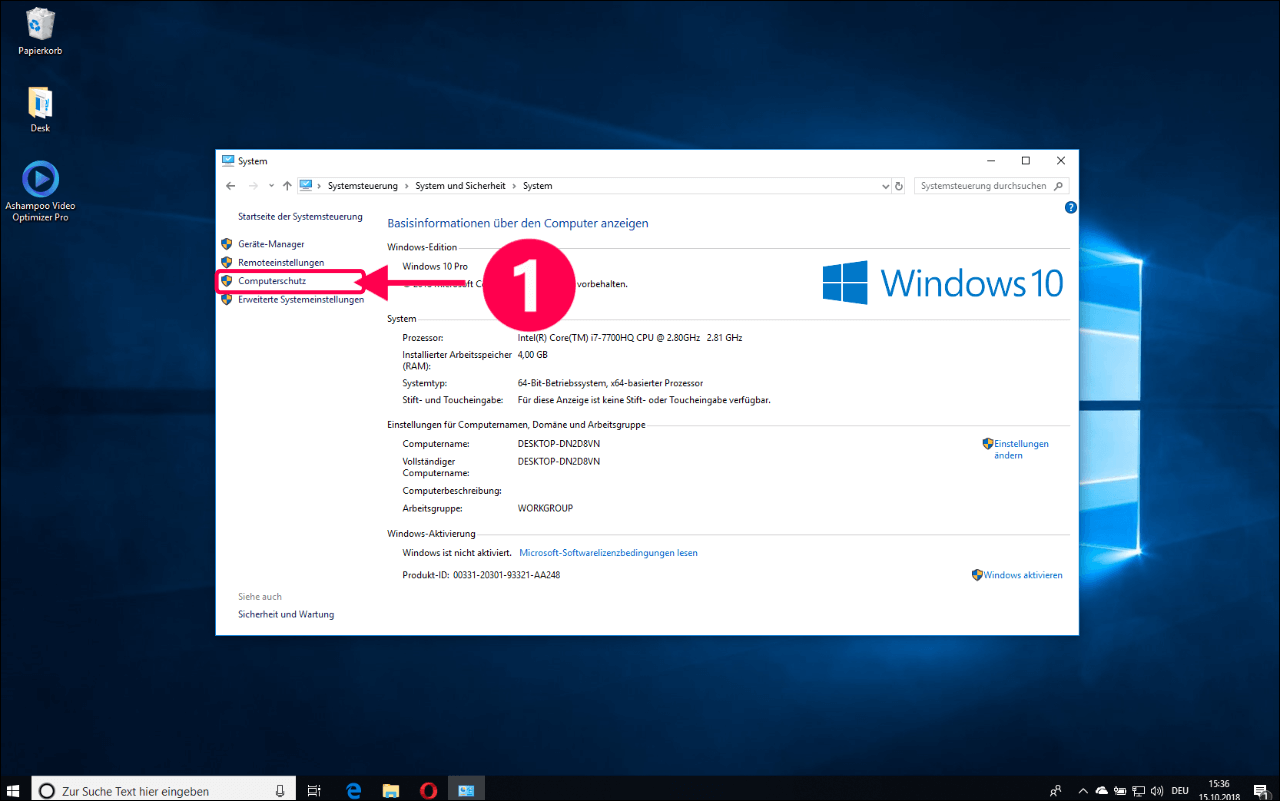The image size is (1280, 801).
Task: Select the Produkt-ID value 00331-20301-93321-AA248
Action: pyautogui.click(x=507, y=575)
